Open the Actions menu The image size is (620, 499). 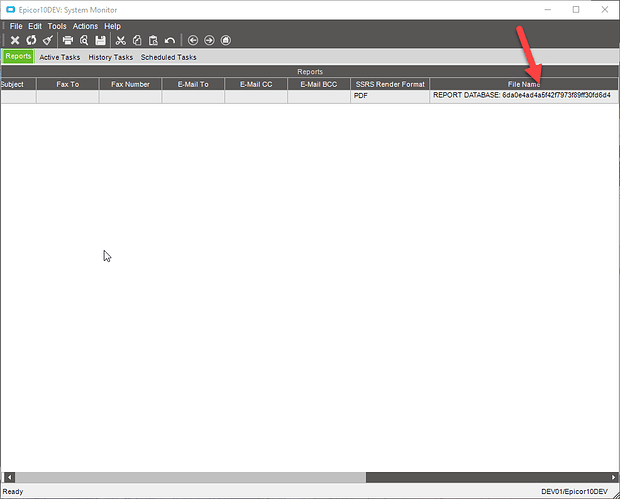point(85,26)
